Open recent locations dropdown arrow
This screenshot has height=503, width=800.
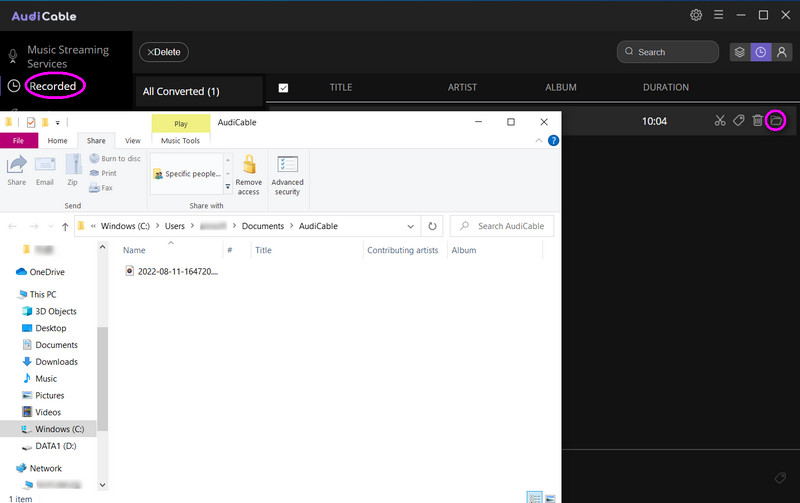click(51, 227)
